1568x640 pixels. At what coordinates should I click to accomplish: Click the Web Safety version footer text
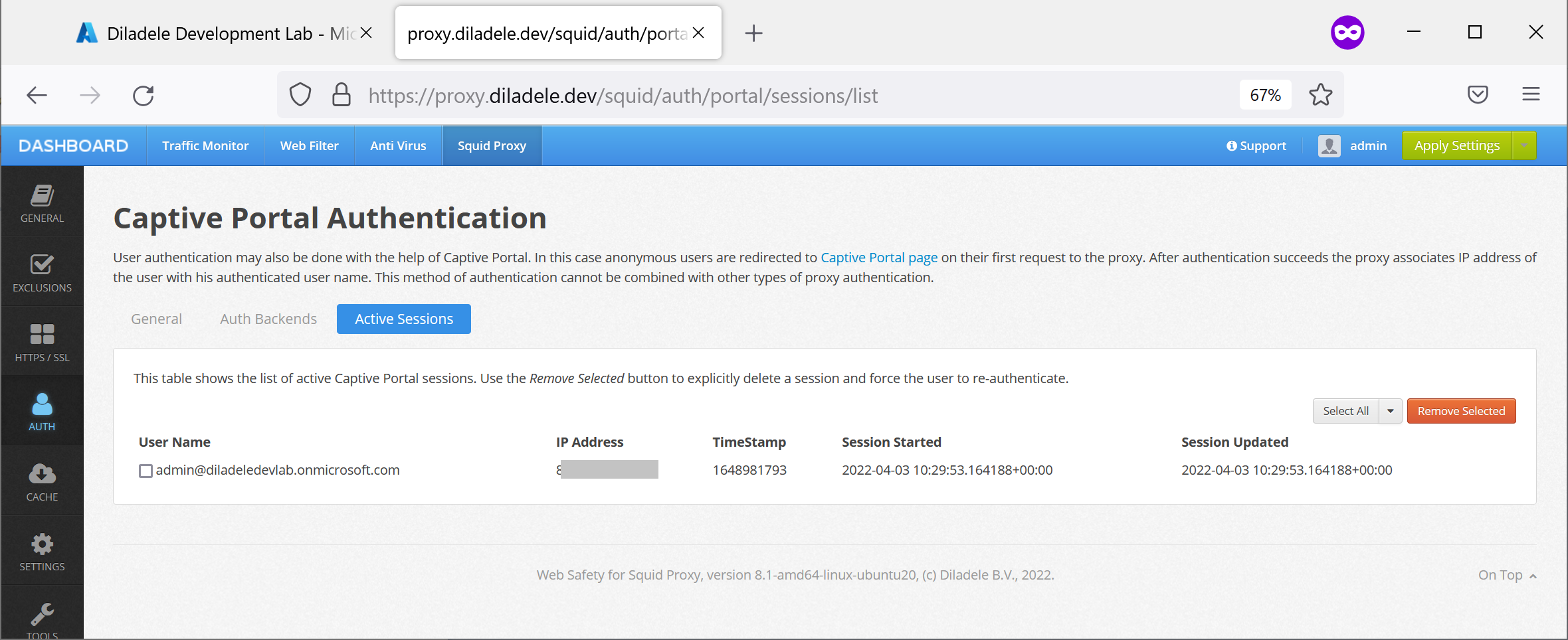[795, 575]
